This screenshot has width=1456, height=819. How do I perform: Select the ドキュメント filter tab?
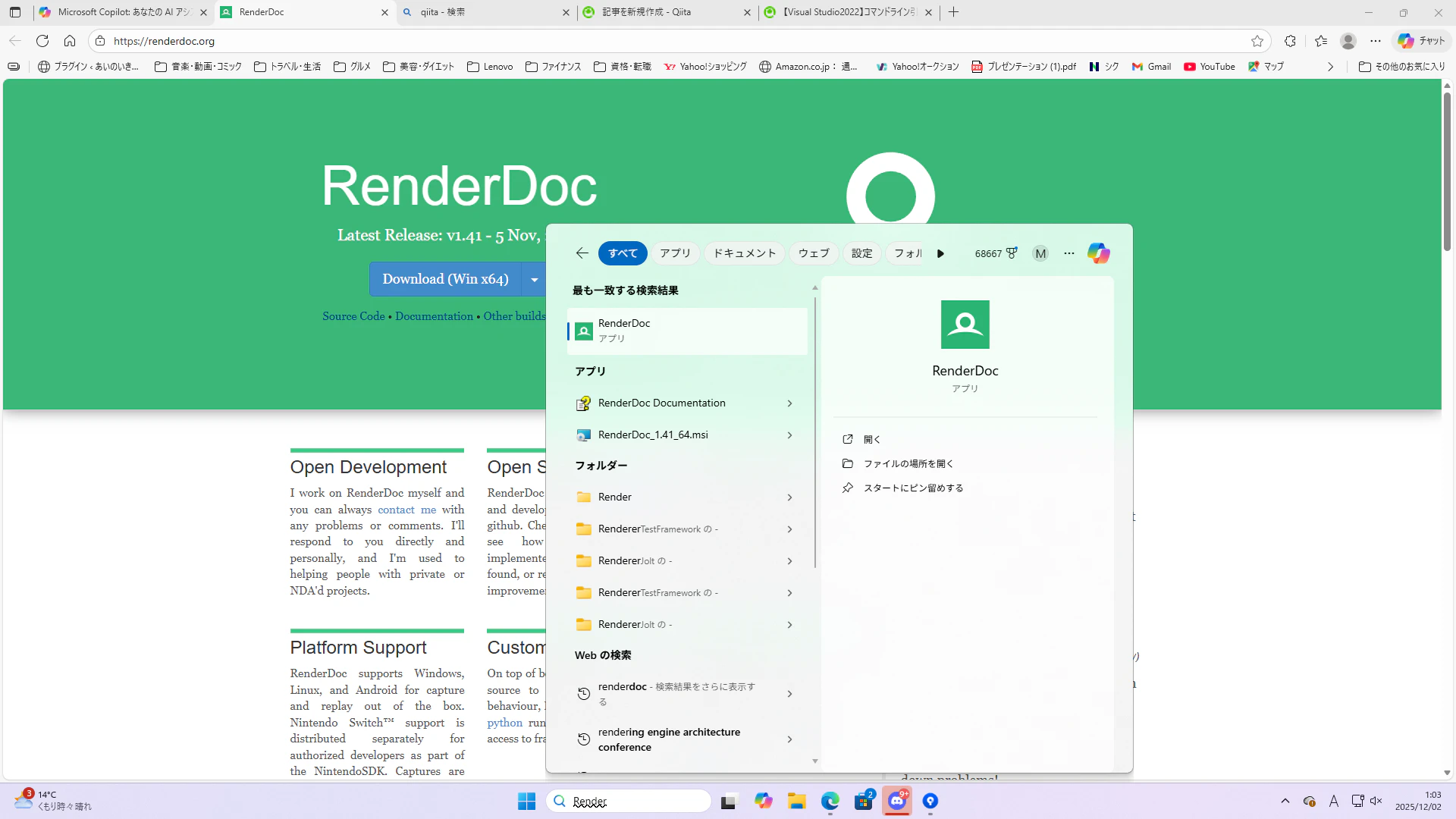tap(744, 253)
